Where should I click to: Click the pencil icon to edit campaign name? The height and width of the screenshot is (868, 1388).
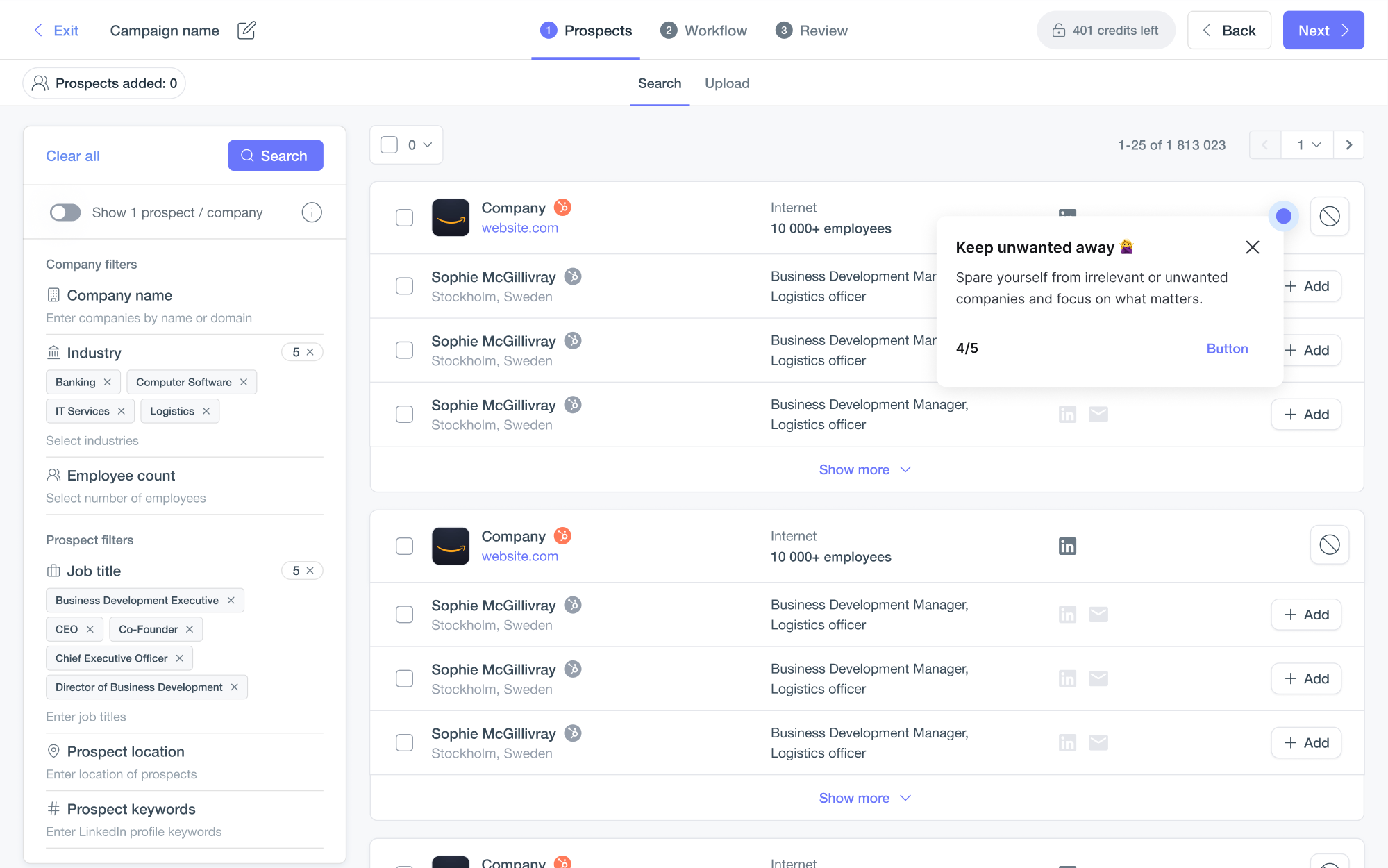[x=246, y=30]
